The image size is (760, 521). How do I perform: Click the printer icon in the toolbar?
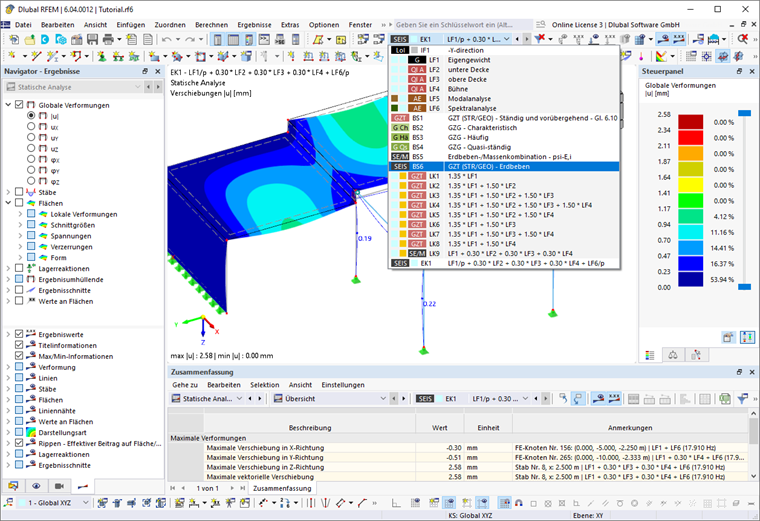click(108, 40)
